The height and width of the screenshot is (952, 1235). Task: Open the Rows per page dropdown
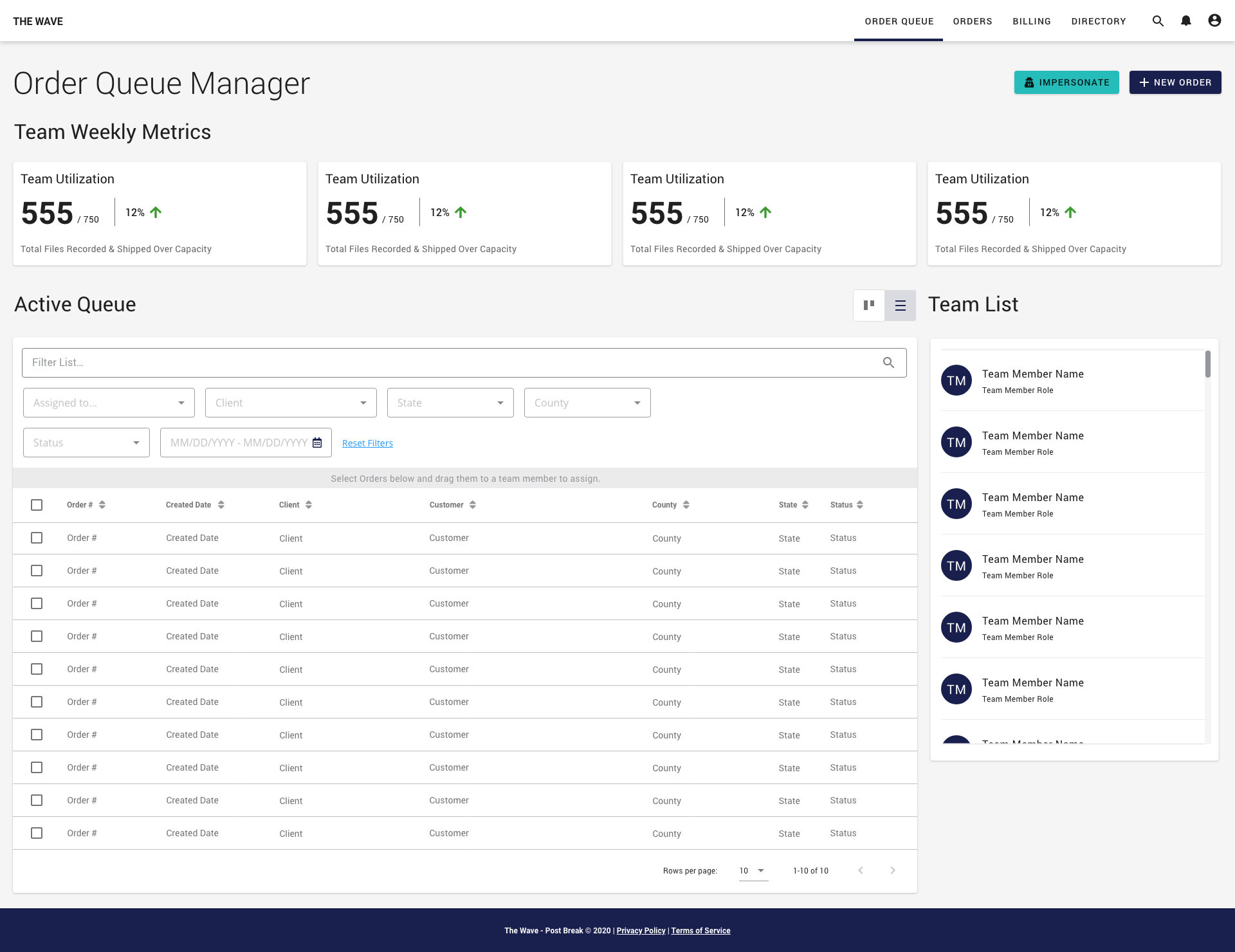click(753, 871)
